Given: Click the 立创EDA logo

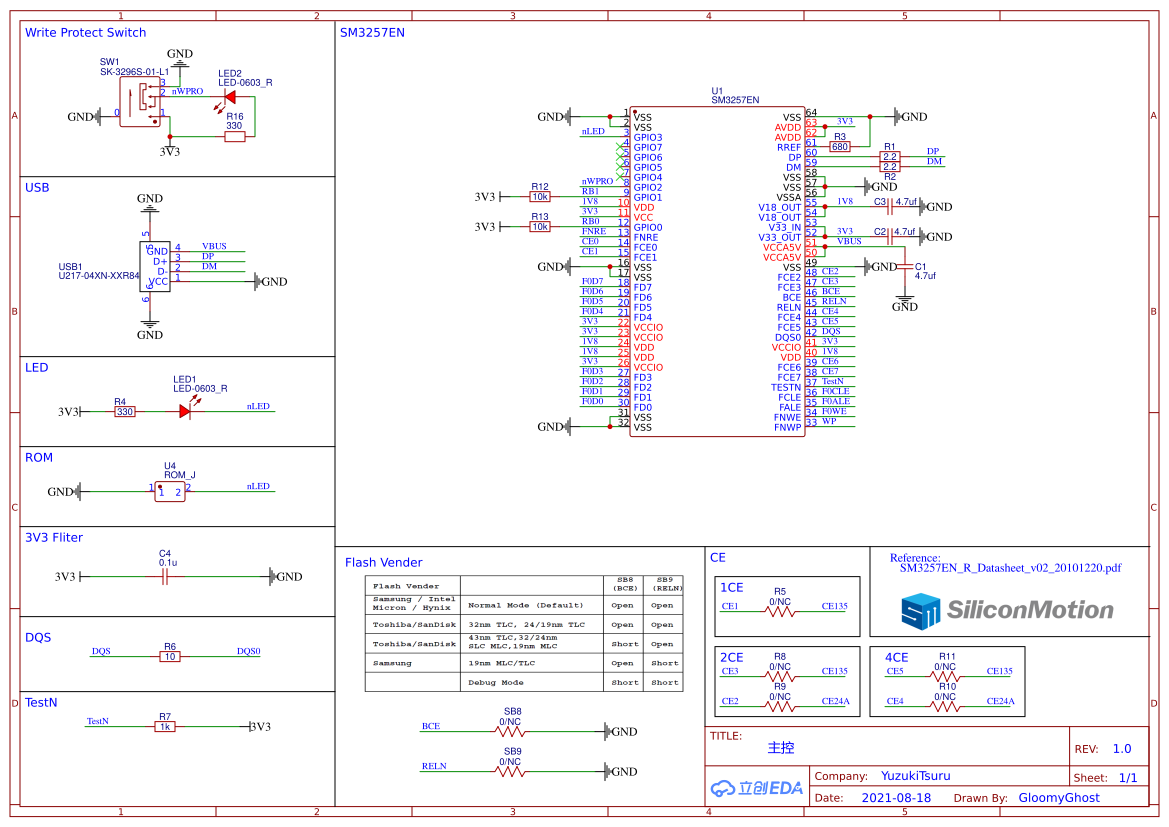Looking at the screenshot, I should (x=756, y=788).
